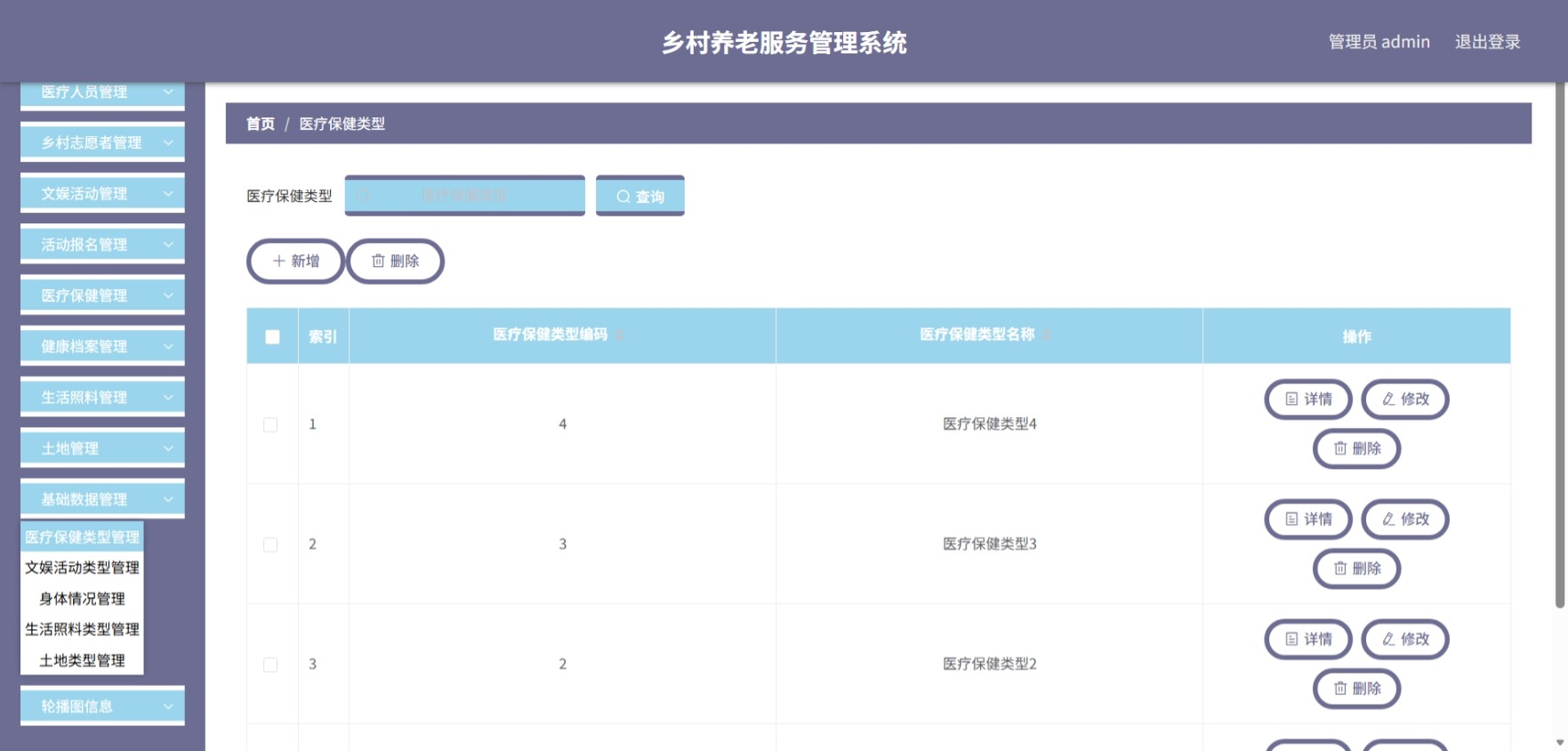Click the search icon inside the filter input
This screenshot has height=751, width=1568.
point(363,195)
